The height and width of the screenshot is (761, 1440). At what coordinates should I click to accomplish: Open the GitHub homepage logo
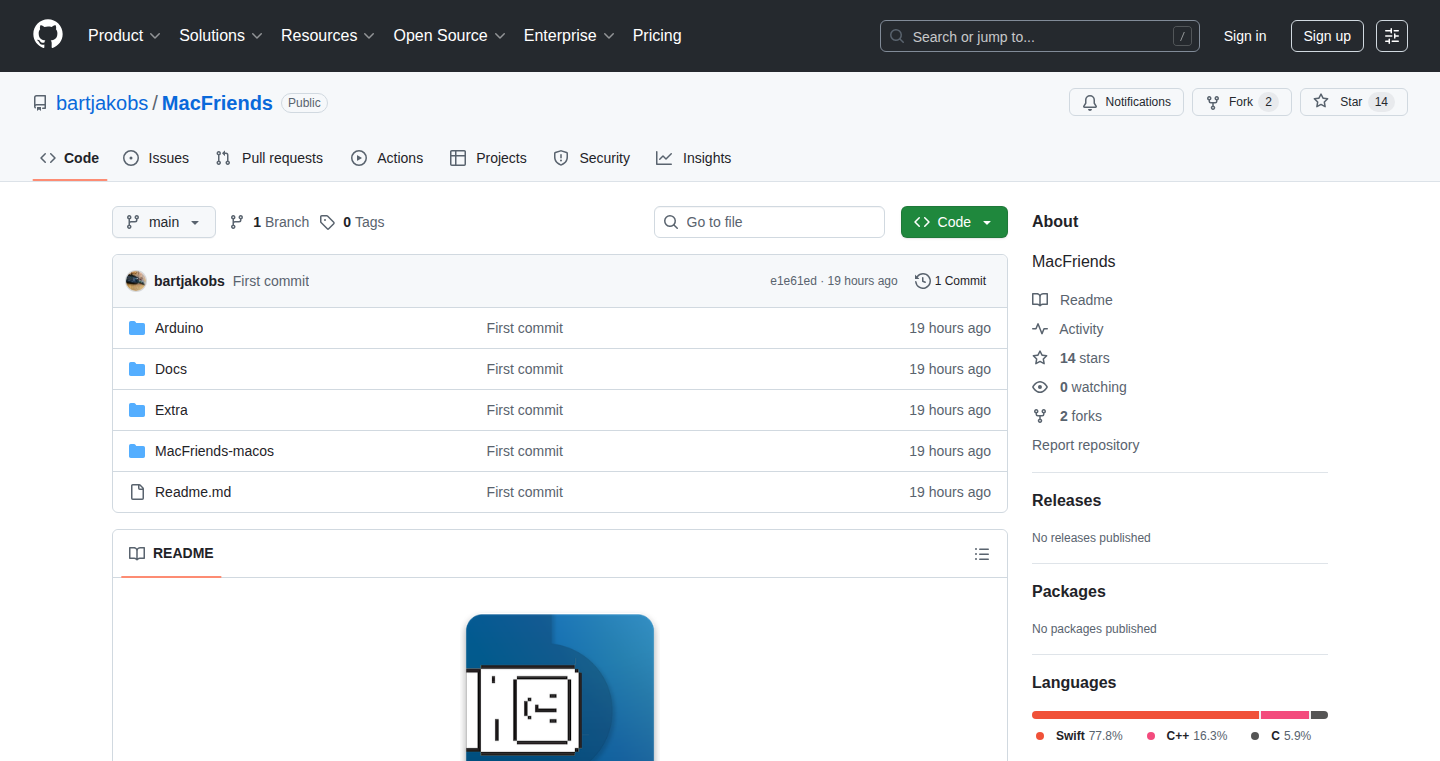(48, 35)
